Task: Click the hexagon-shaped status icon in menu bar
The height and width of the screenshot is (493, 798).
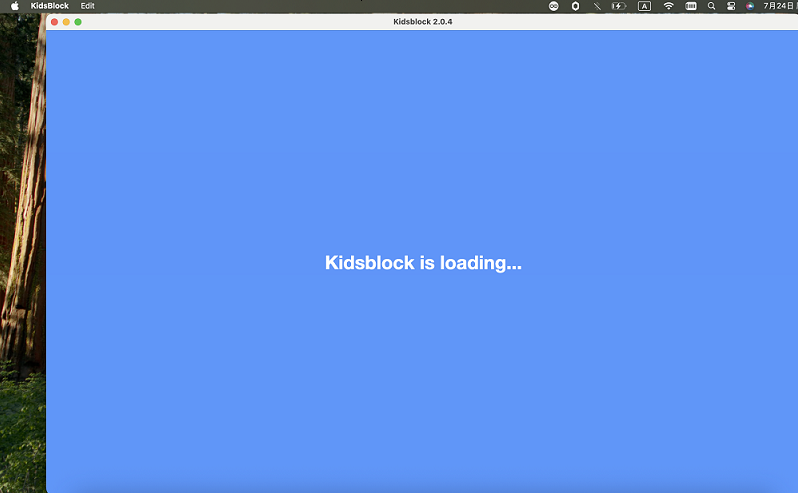Action: (x=575, y=6)
